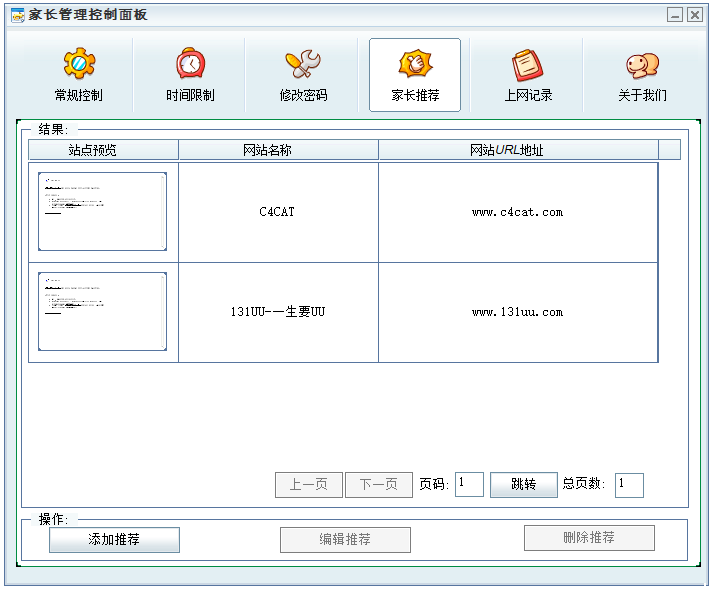Image resolution: width=713 pixels, height=590 pixels.
Task: Select 家长推荐 hand icon
Action: 414,65
